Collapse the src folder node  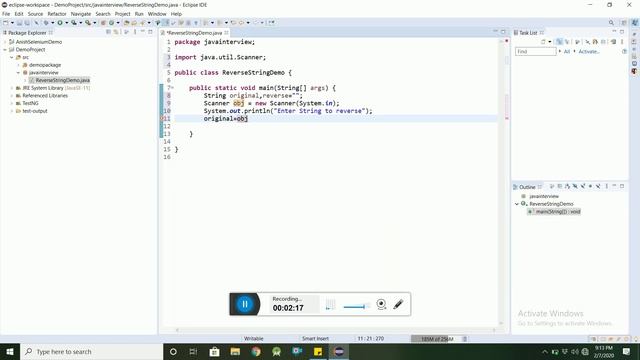click(12, 58)
